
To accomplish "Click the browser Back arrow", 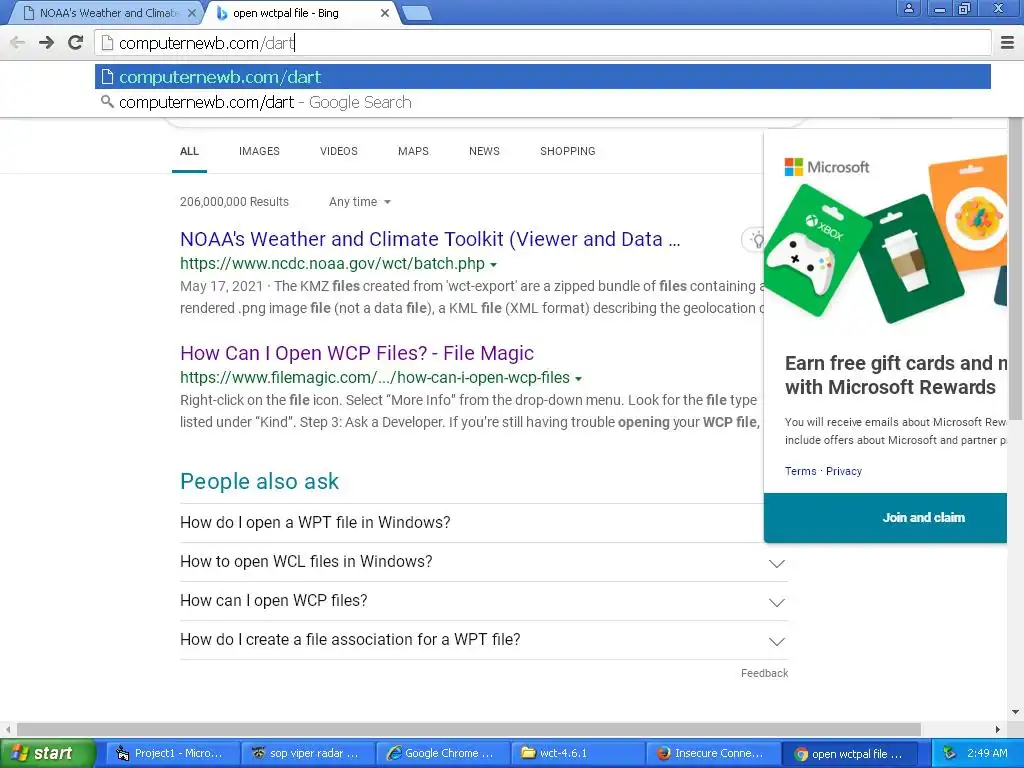I will point(18,43).
